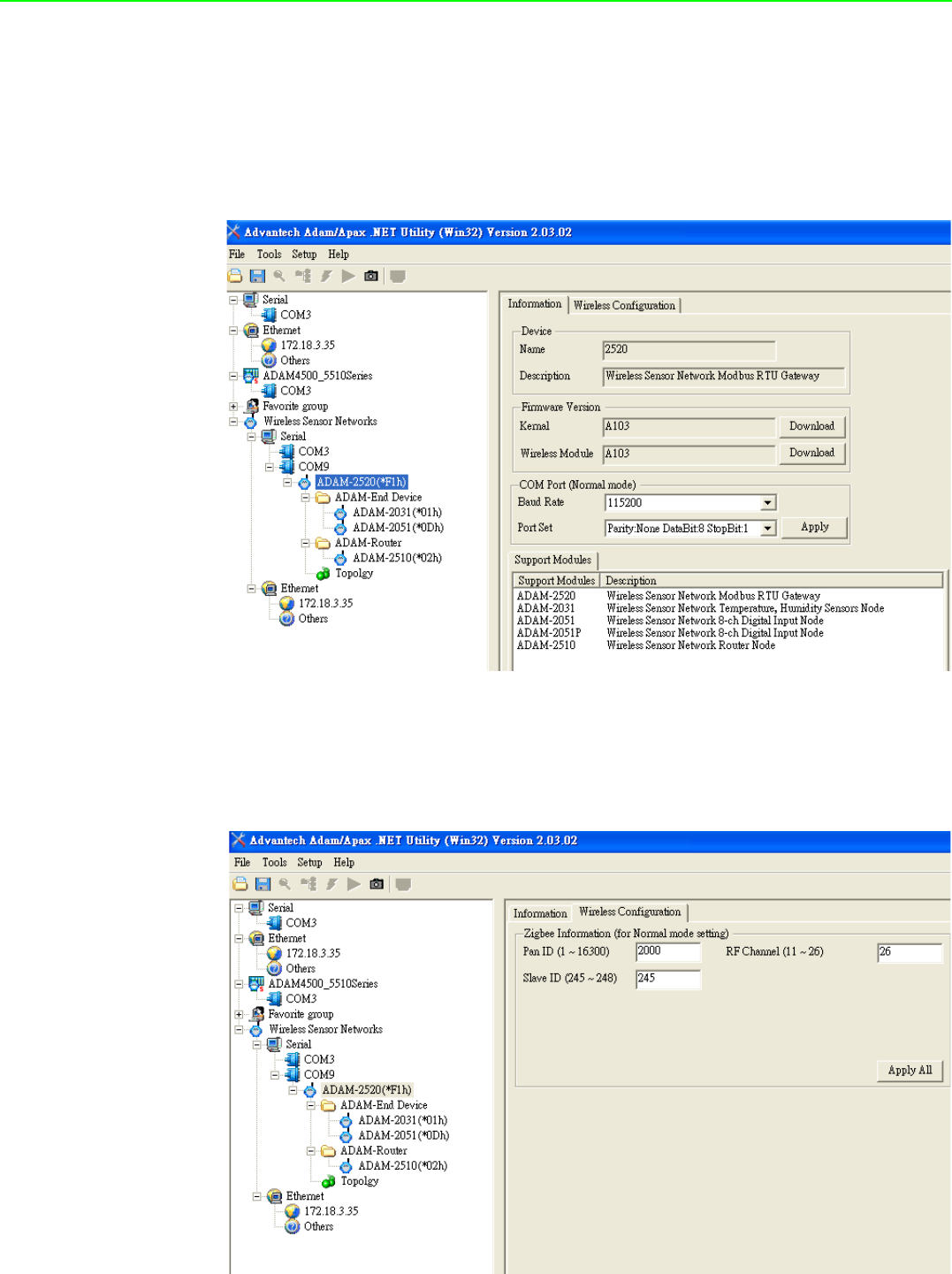Click the Pan ID input field
This screenshot has height=1274, width=952.
coord(667,952)
